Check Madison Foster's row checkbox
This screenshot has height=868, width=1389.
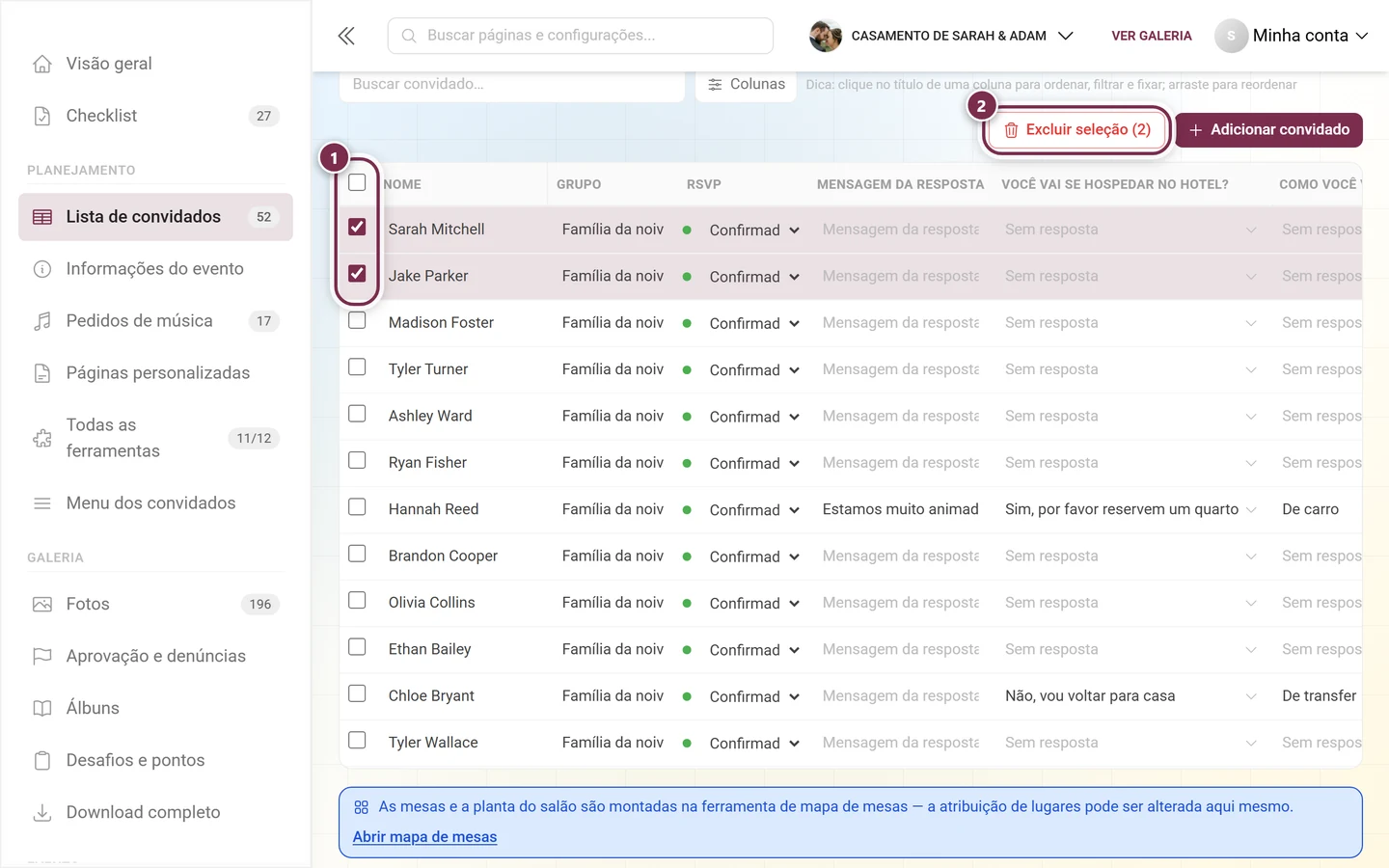(357, 320)
